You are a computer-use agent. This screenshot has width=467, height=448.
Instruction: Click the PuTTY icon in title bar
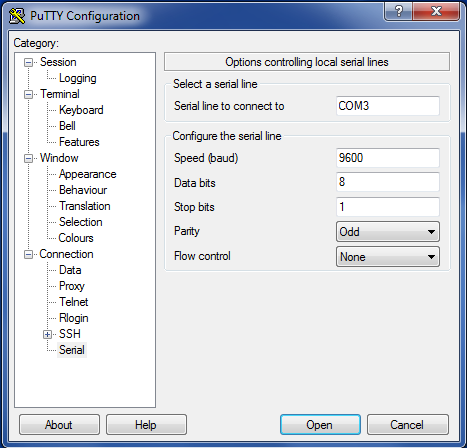[x=17, y=16]
